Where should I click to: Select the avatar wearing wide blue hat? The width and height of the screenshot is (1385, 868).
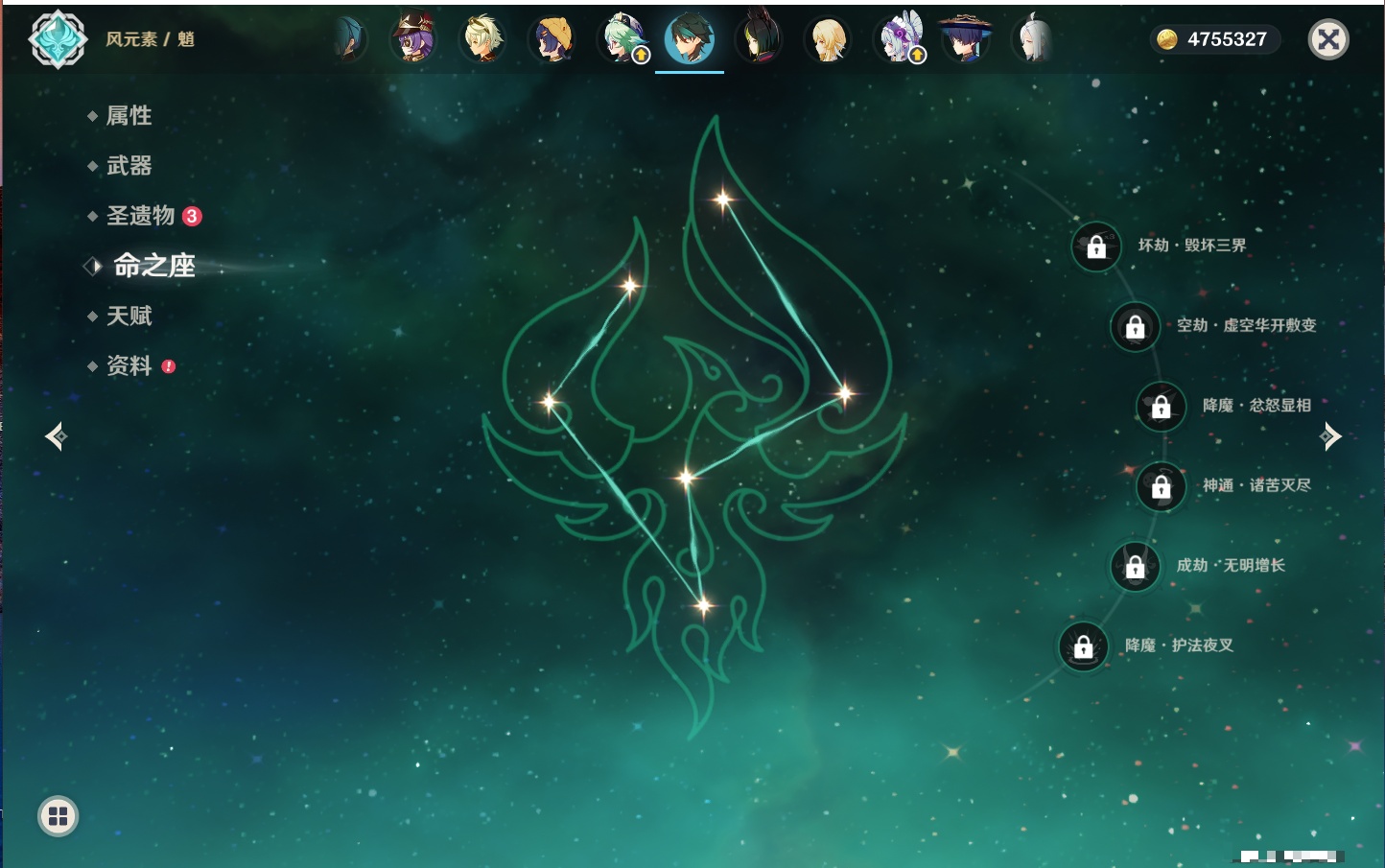[966, 39]
